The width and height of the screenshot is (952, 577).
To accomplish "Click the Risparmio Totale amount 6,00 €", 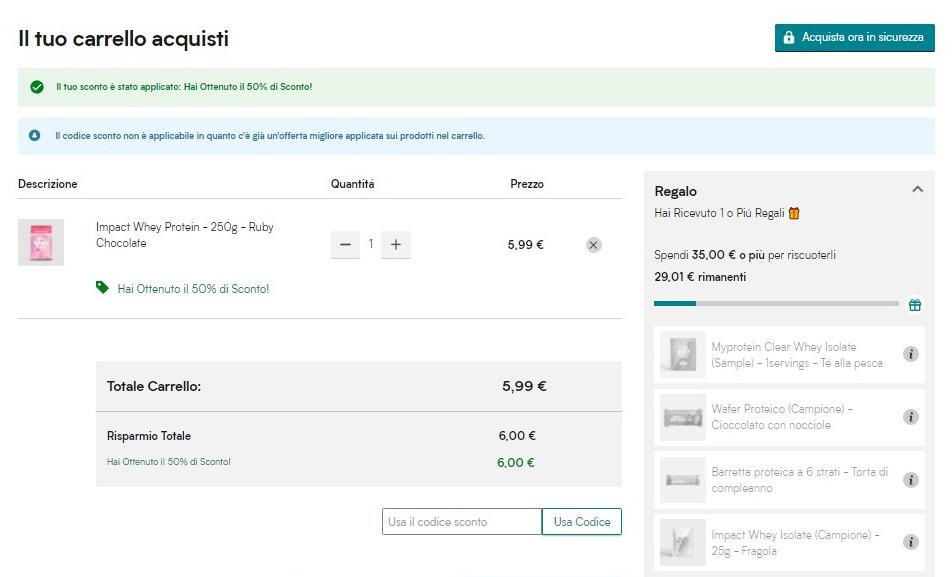I will point(517,436).
